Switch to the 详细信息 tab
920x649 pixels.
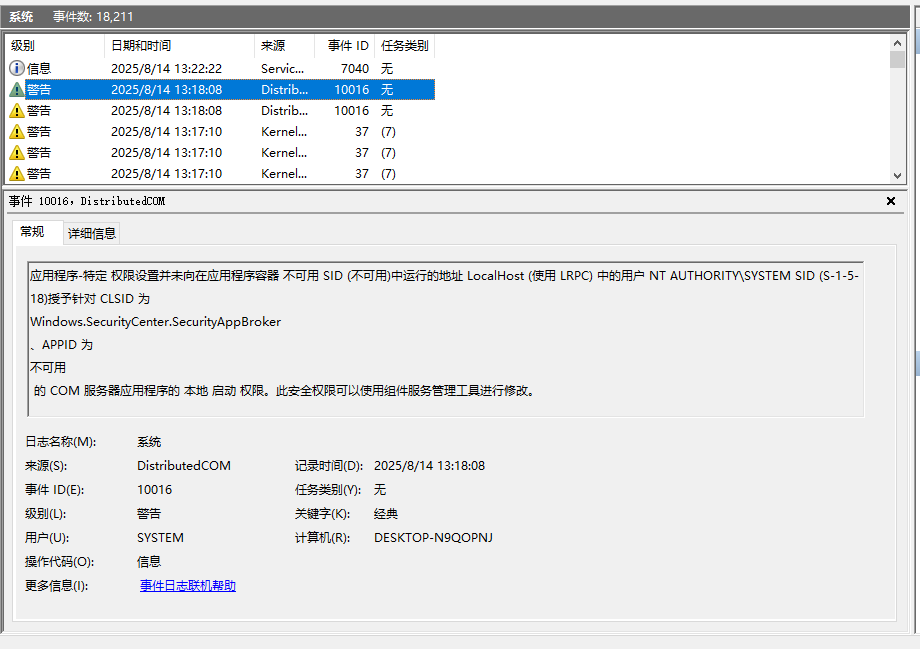[x=92, y=234]
